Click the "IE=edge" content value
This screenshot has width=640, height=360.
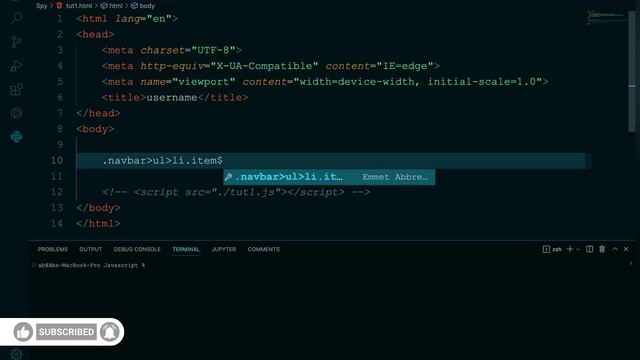click(x=404, y=66)
